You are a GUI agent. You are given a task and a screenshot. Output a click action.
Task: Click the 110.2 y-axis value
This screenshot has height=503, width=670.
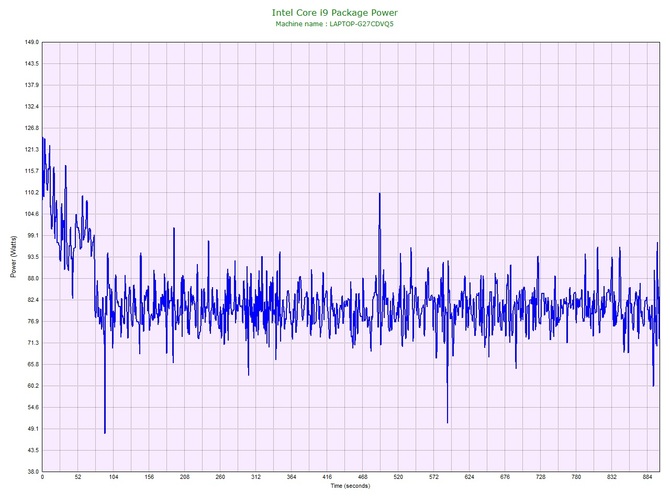coord(32,193)
